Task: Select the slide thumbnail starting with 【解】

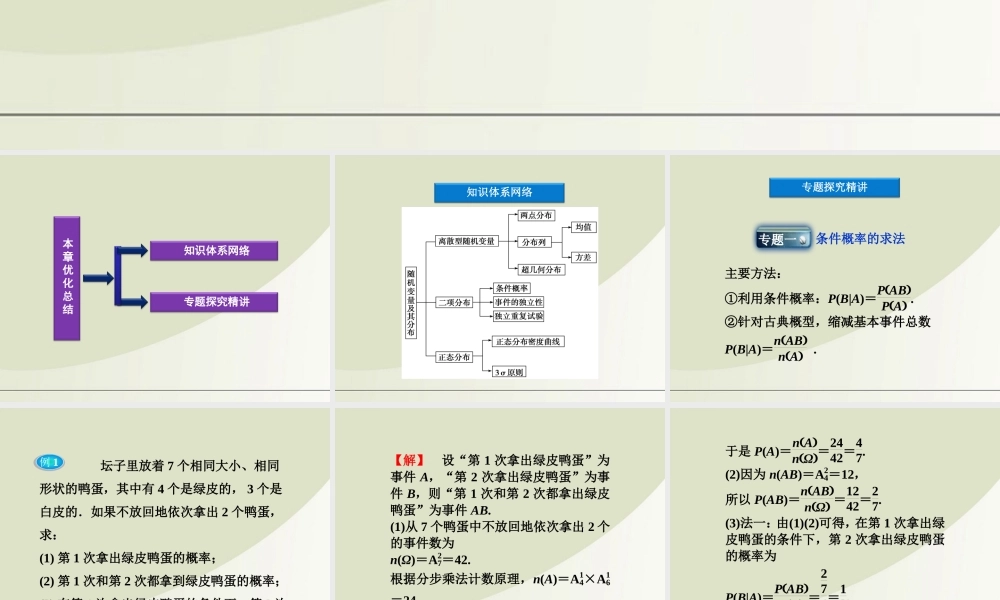Action: (x=499, y=504)
